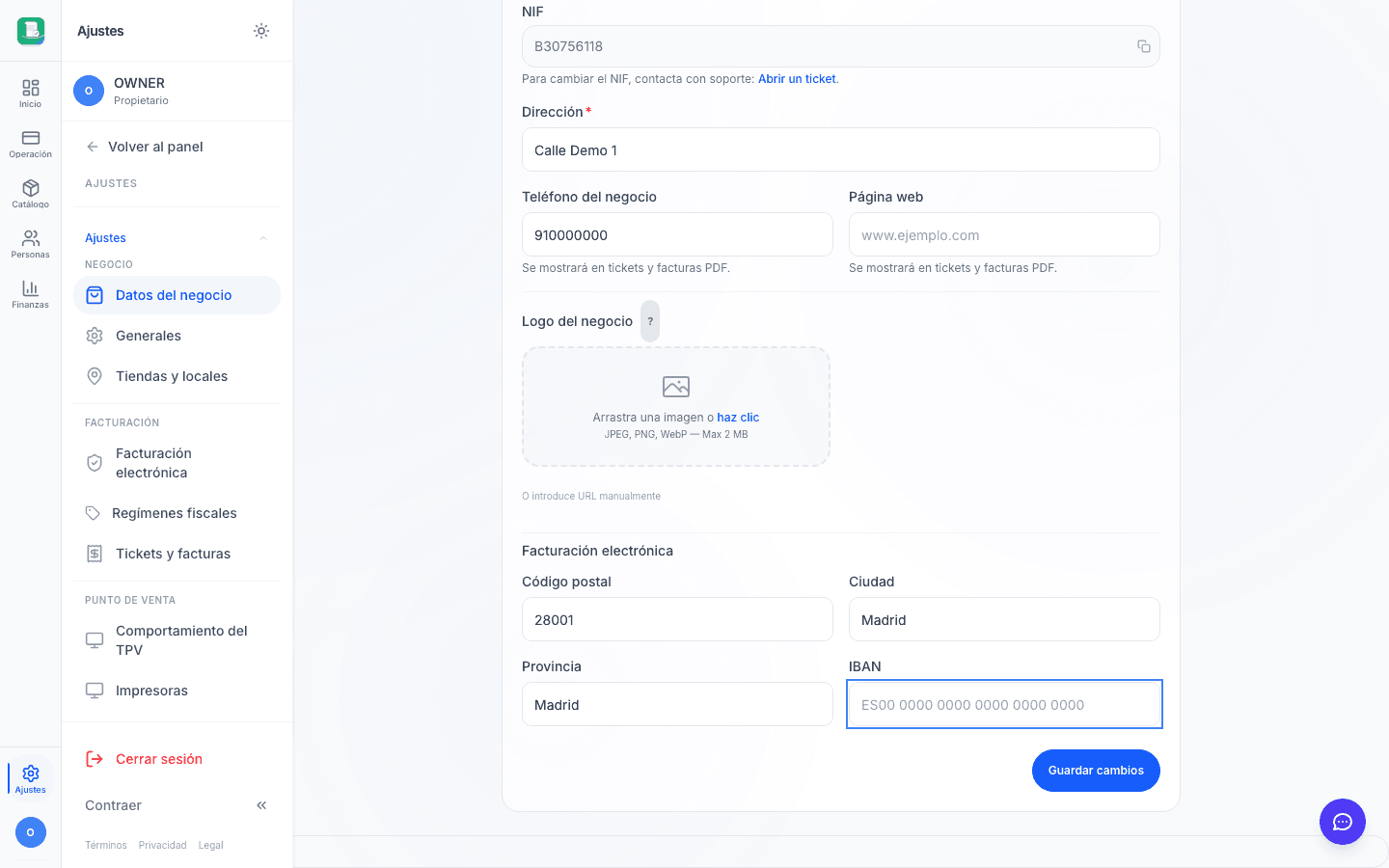1389x868 pixels.
Task: Focus the Página web input field
Action: click(1004, 234)
